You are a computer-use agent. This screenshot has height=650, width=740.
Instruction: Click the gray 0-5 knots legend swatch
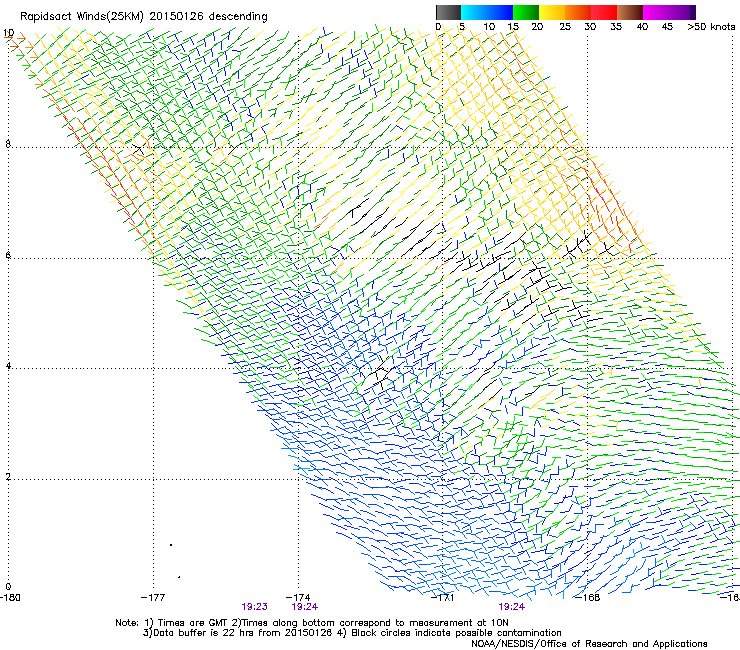point(448,12)
